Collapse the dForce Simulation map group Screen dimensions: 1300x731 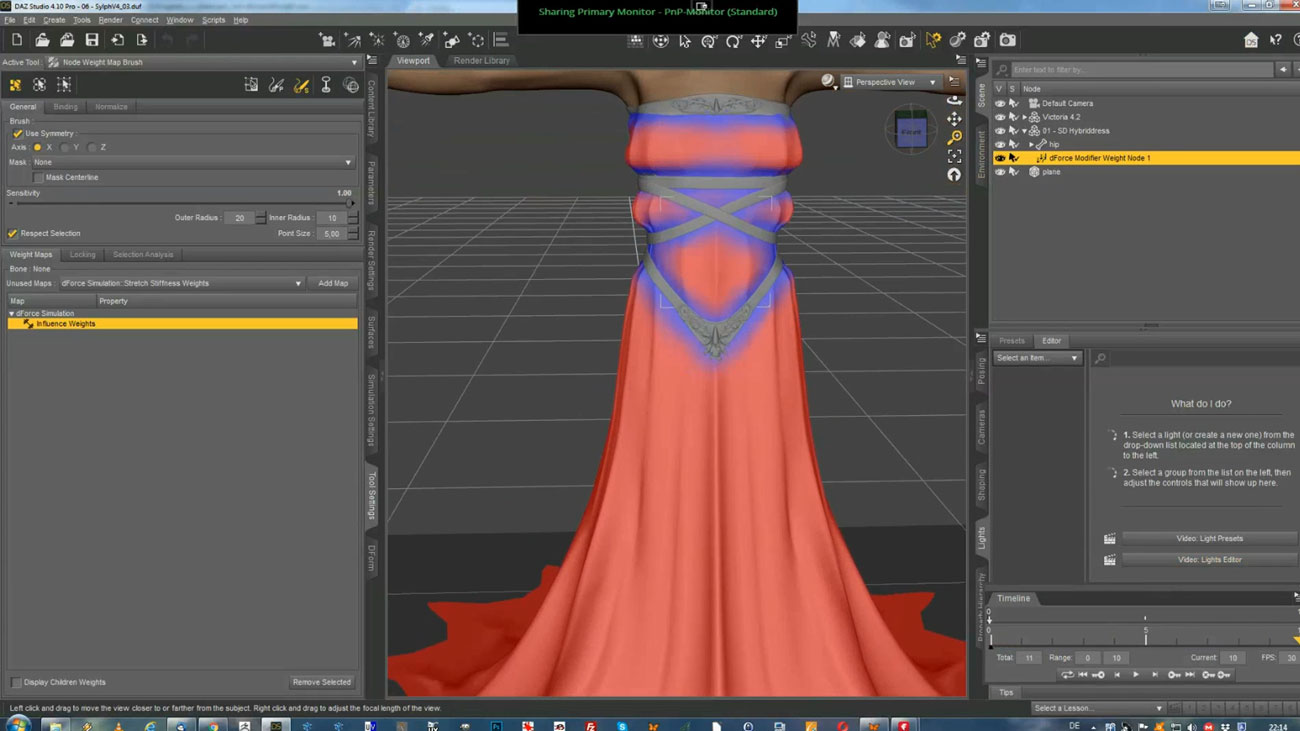(x=11, y=314)
